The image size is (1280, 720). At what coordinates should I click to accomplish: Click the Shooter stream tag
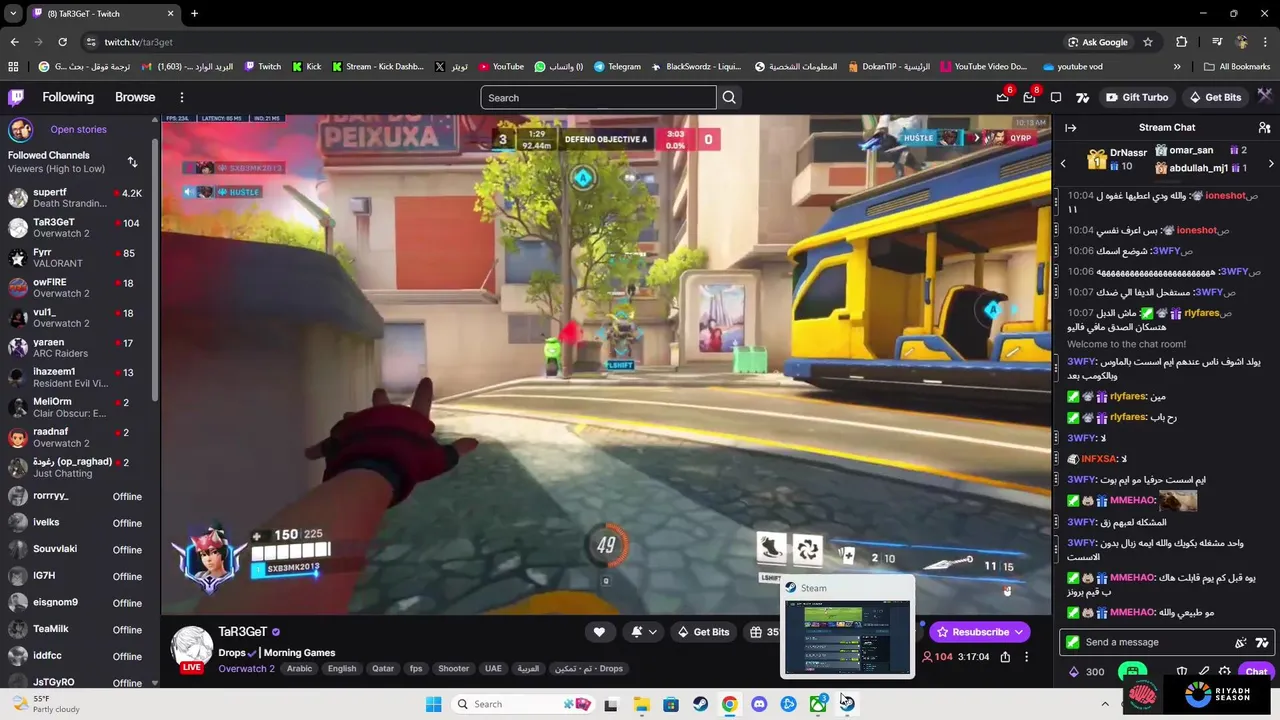[453, 669]
